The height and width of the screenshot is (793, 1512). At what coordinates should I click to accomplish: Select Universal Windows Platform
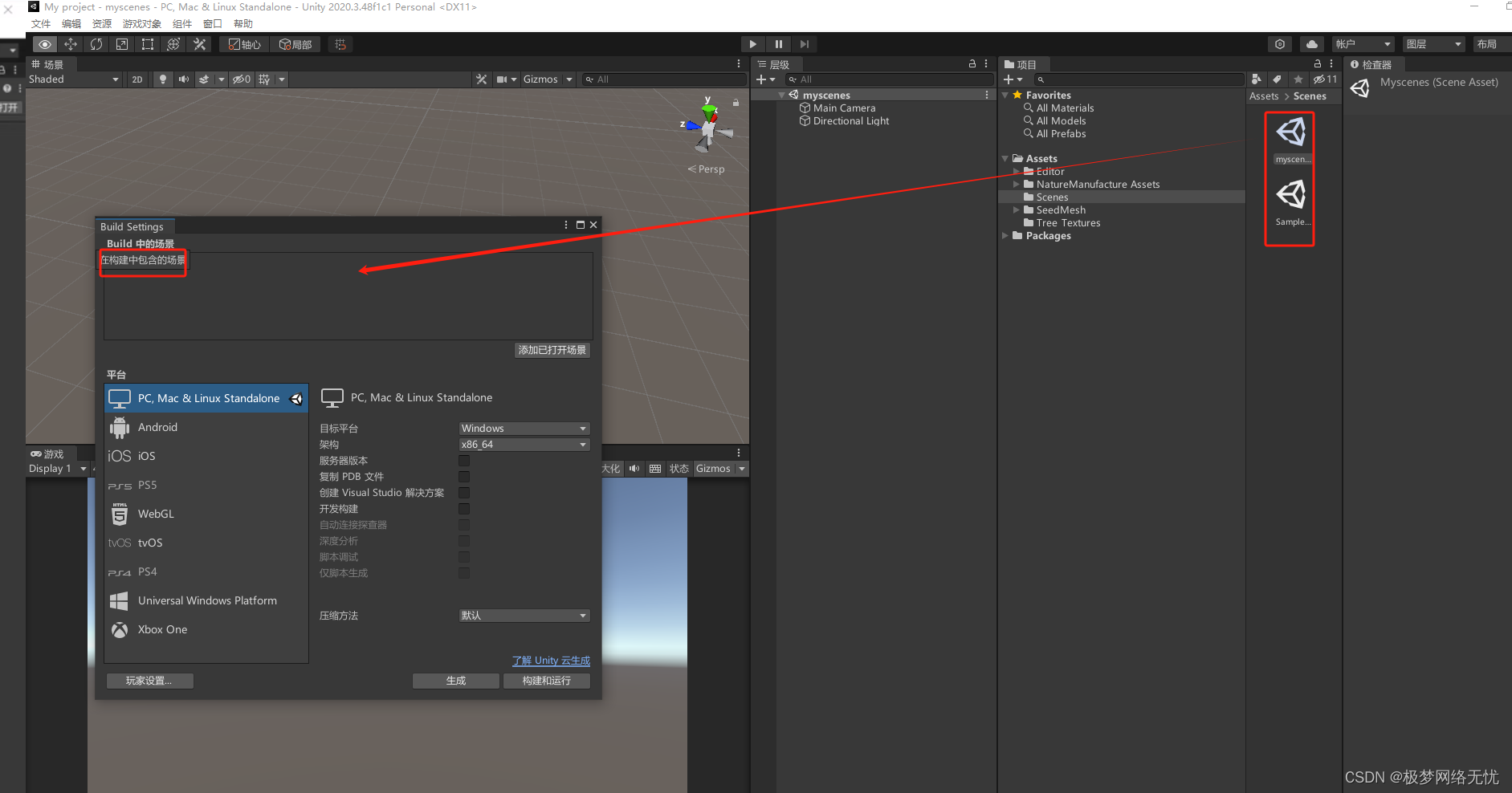tap(206, 600)
